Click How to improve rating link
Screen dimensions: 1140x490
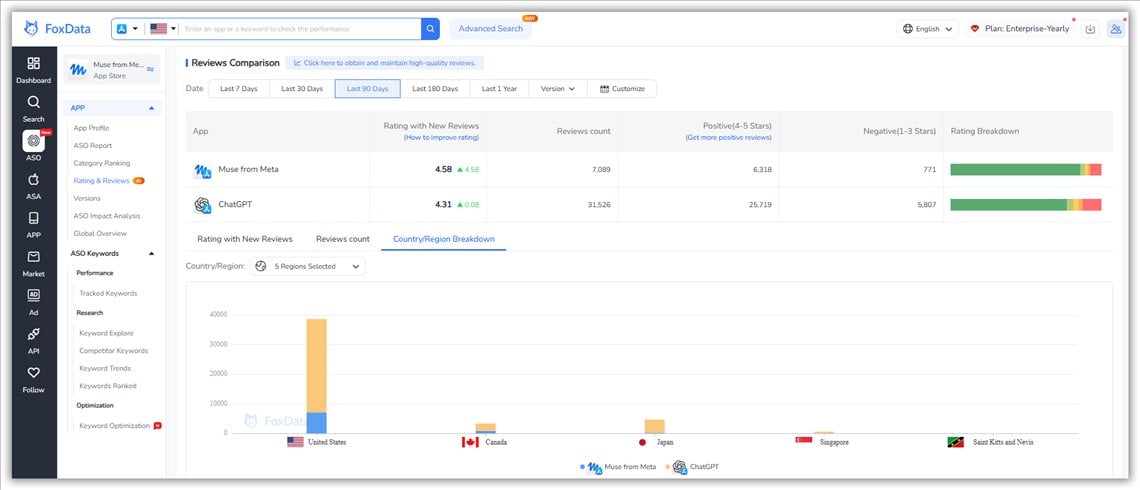pos(441,137)
